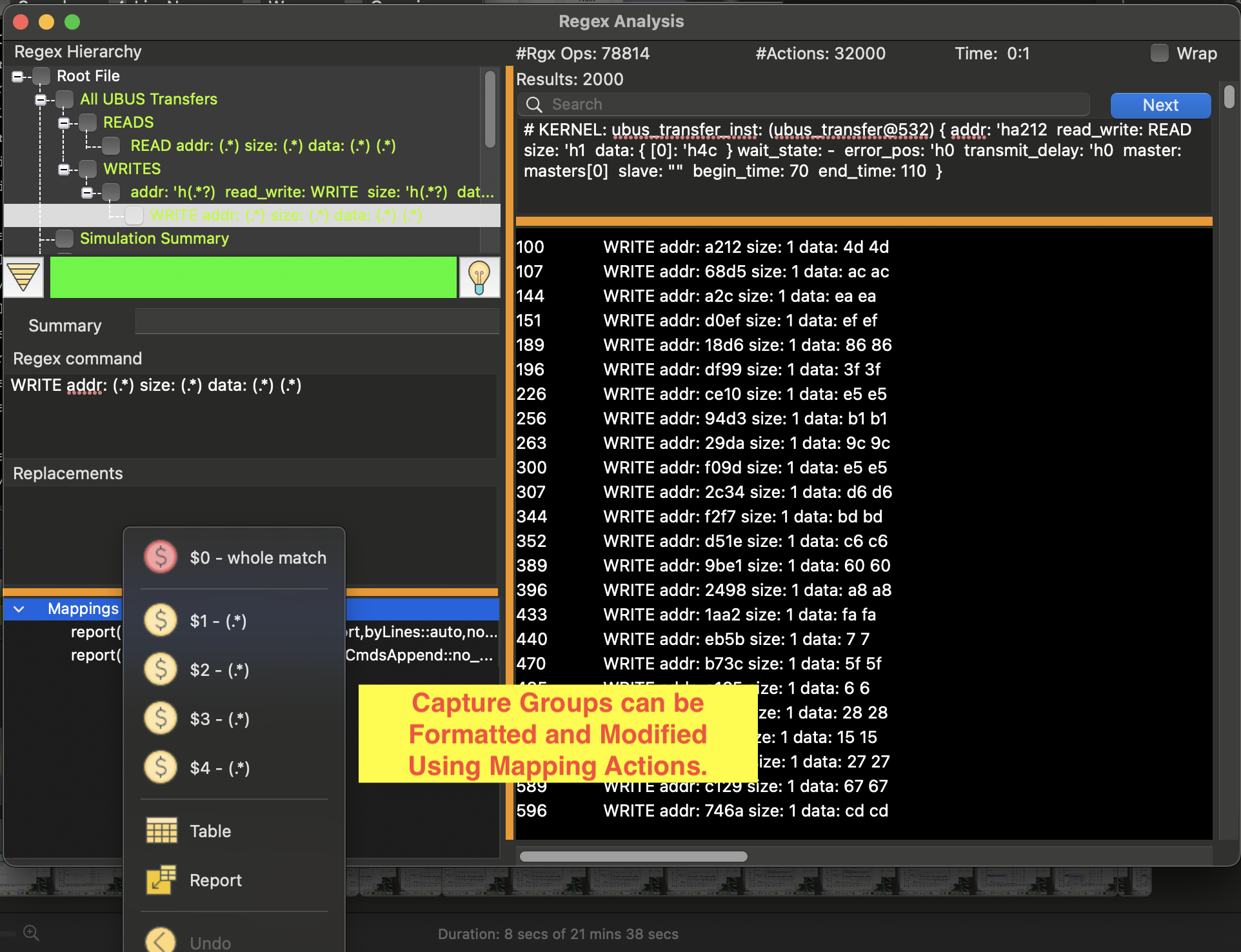
Task: Click the filter funnel icon
Action: tap(24, 277)
